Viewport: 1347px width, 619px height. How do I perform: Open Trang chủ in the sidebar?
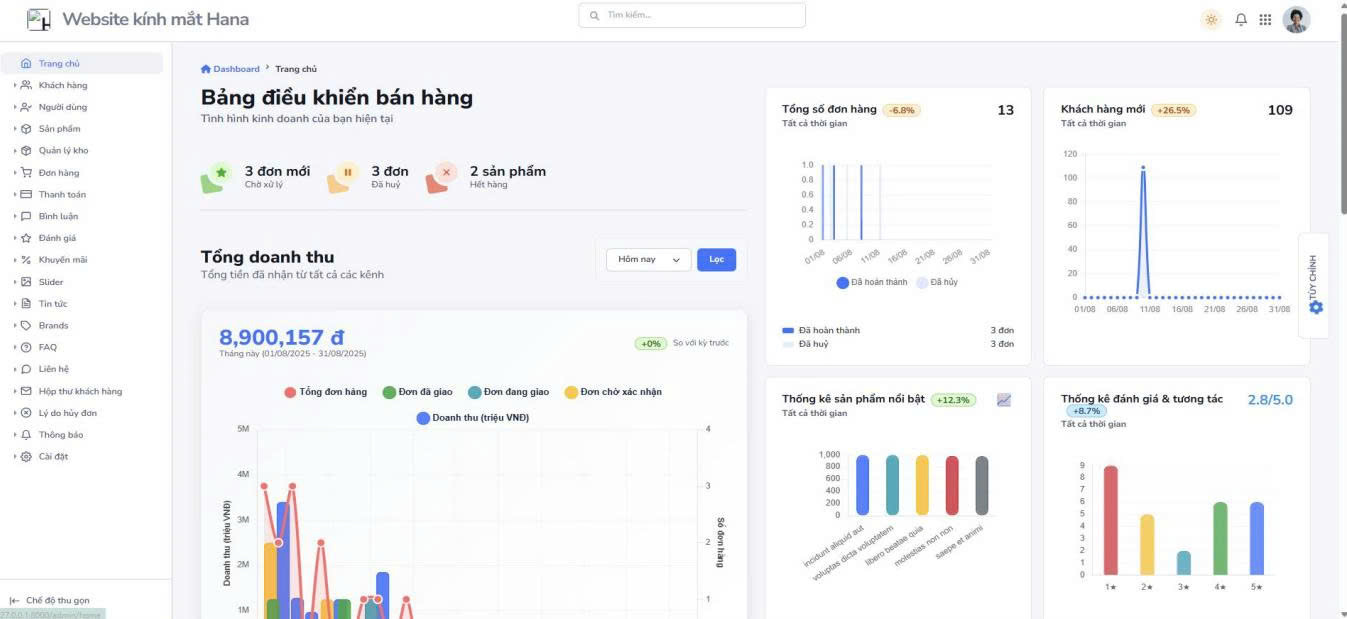82,63
